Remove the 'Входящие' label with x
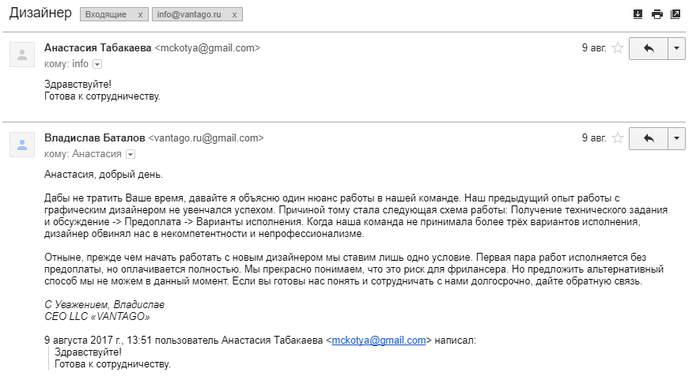 140,15
